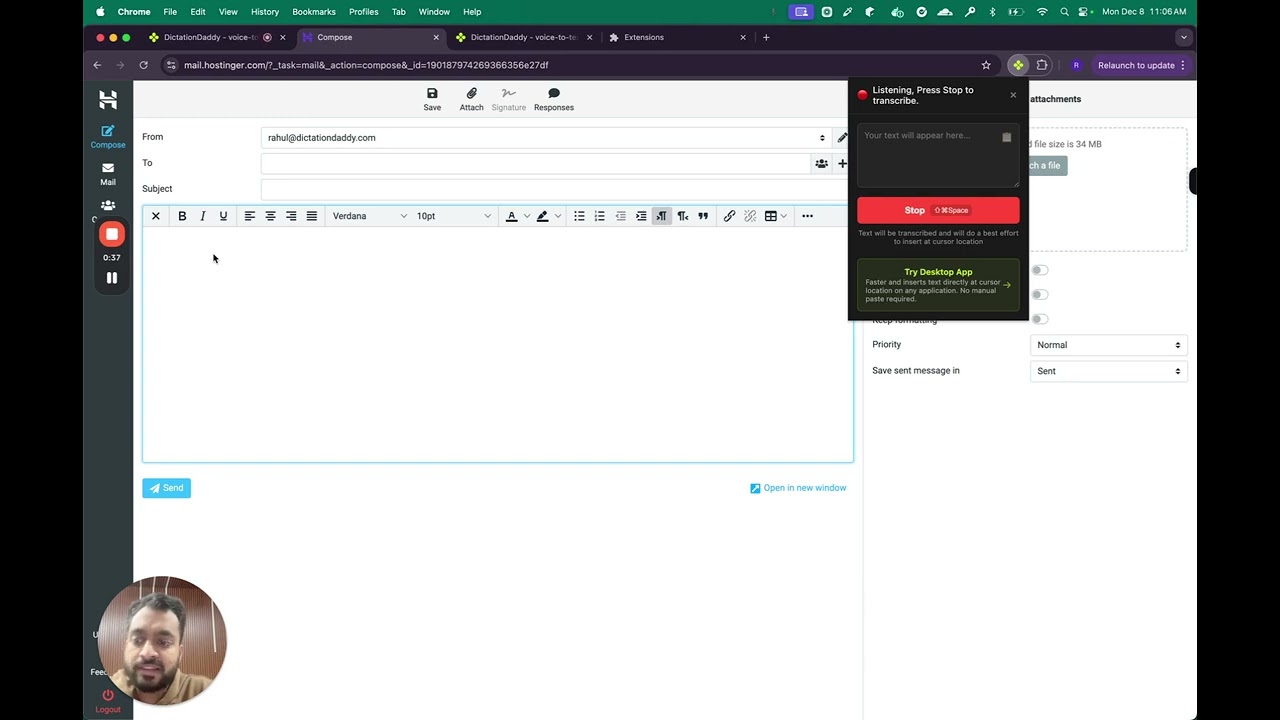1280x720 pixels.
Task: Expand the text color dropdown arrow
Action: (x=527, y=216)
